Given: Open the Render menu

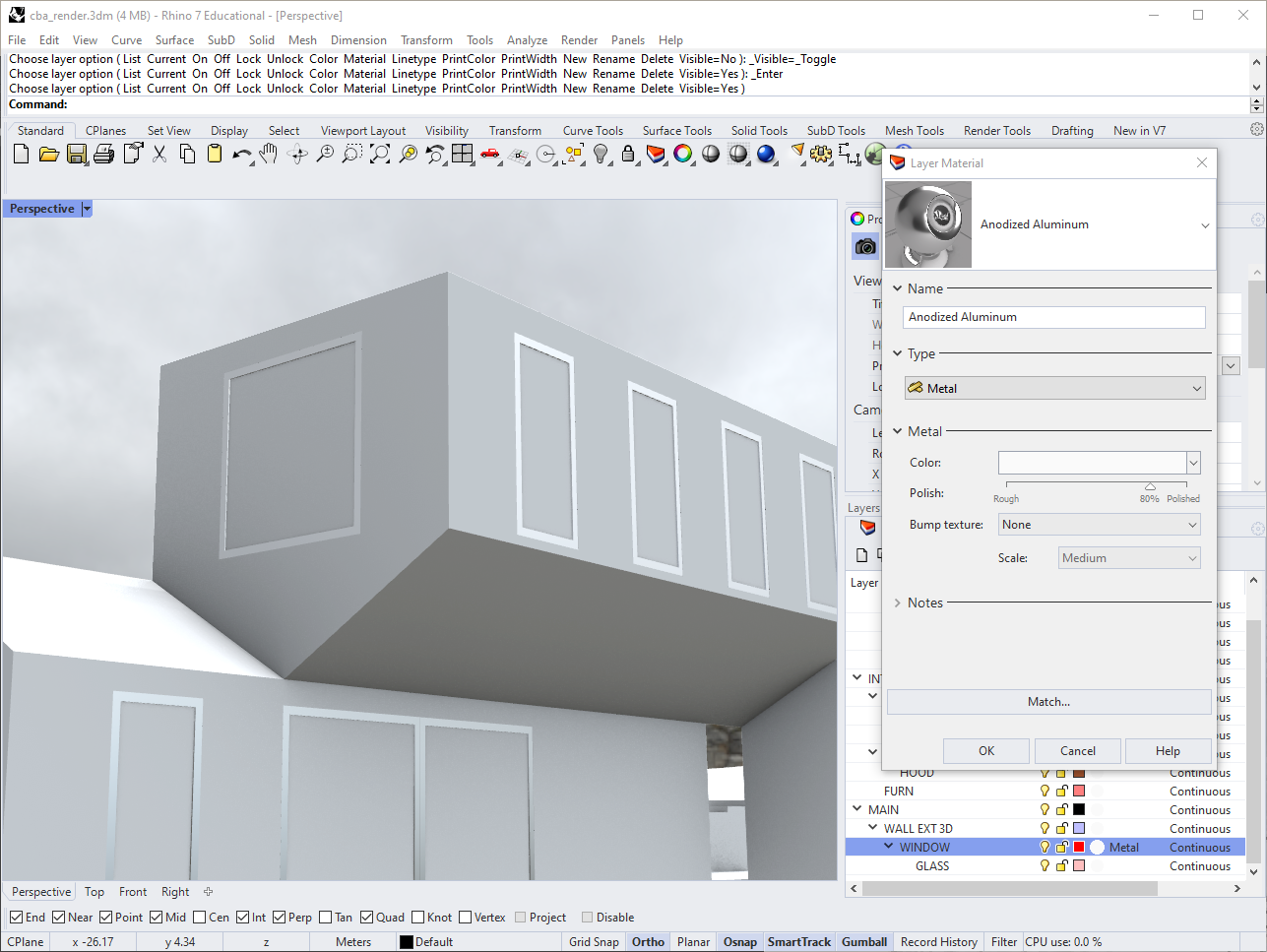Looking at the screenshot, I should pos(579,40).
